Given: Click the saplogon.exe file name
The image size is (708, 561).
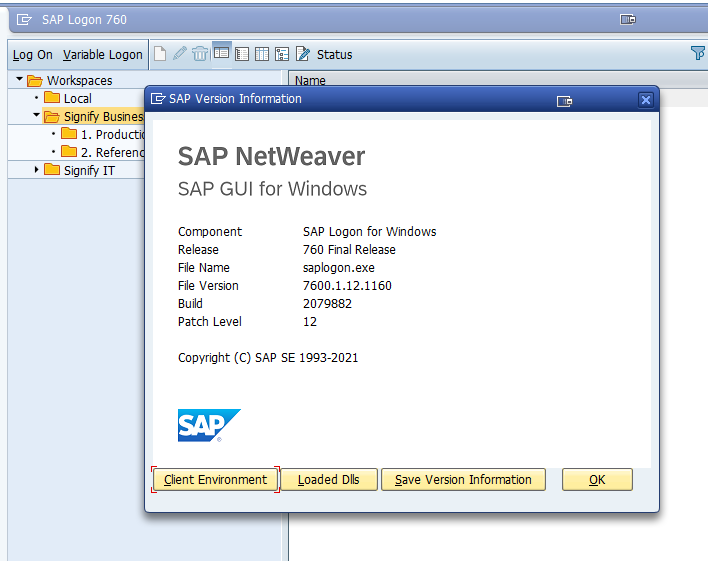Looking at the screenshot, I should 339,267.
